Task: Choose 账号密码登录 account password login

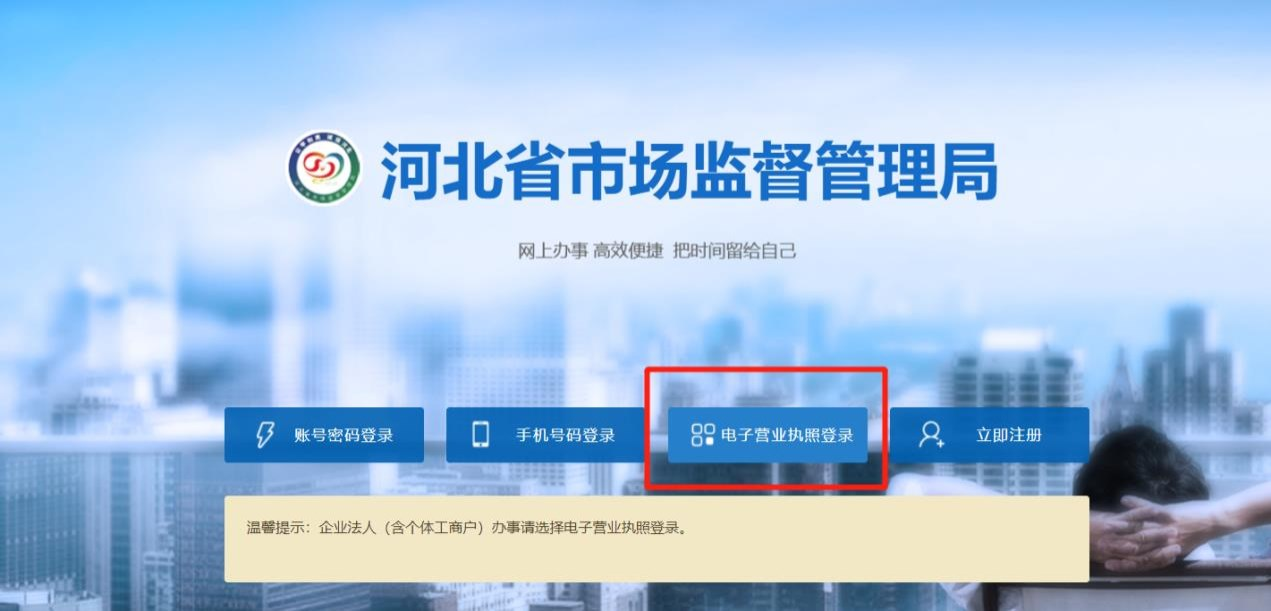Action: (324, 435)
